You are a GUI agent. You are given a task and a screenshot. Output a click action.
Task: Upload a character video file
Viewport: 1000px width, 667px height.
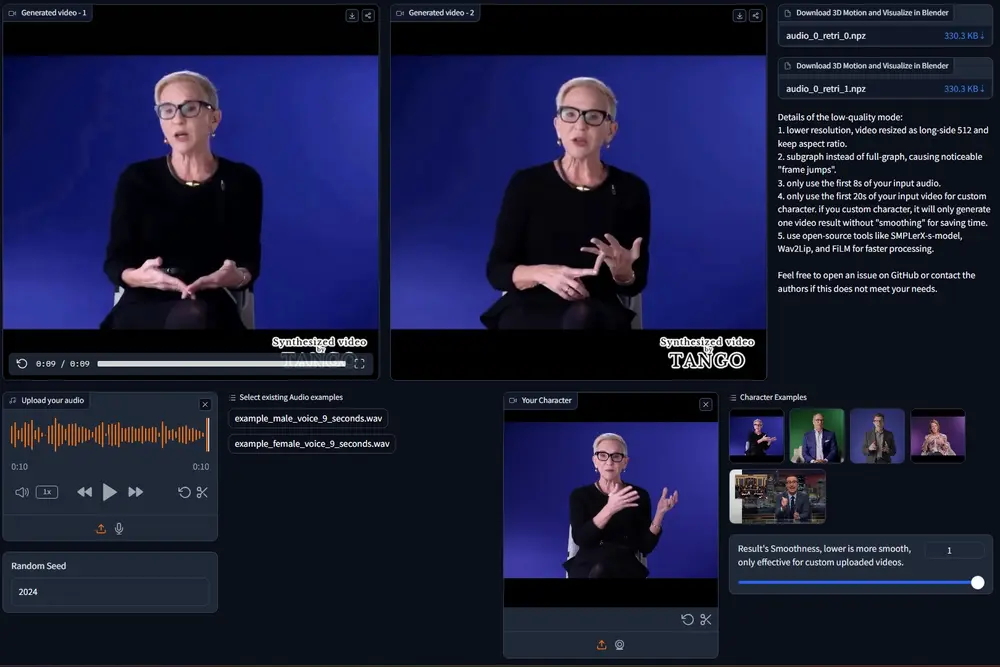click(601, 645)
